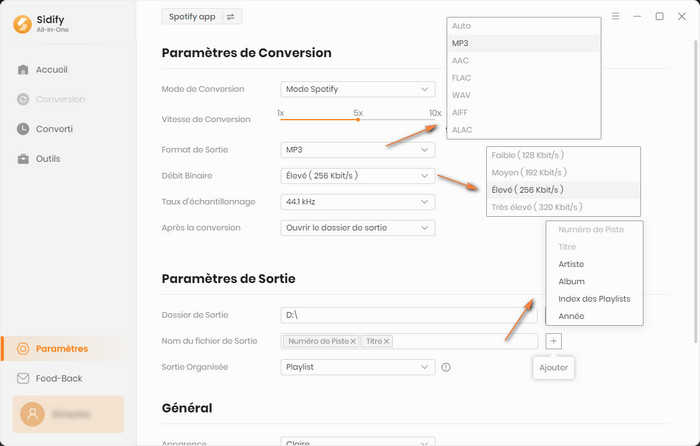Switch source using Spotify app button
This screenshot has width=700, height=446.
coord(201,17)
